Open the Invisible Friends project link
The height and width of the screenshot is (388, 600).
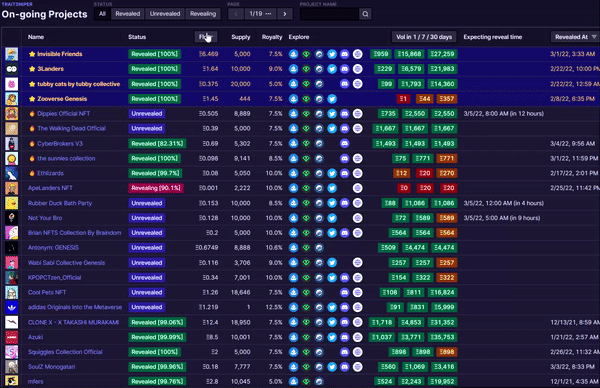[60, 54]
